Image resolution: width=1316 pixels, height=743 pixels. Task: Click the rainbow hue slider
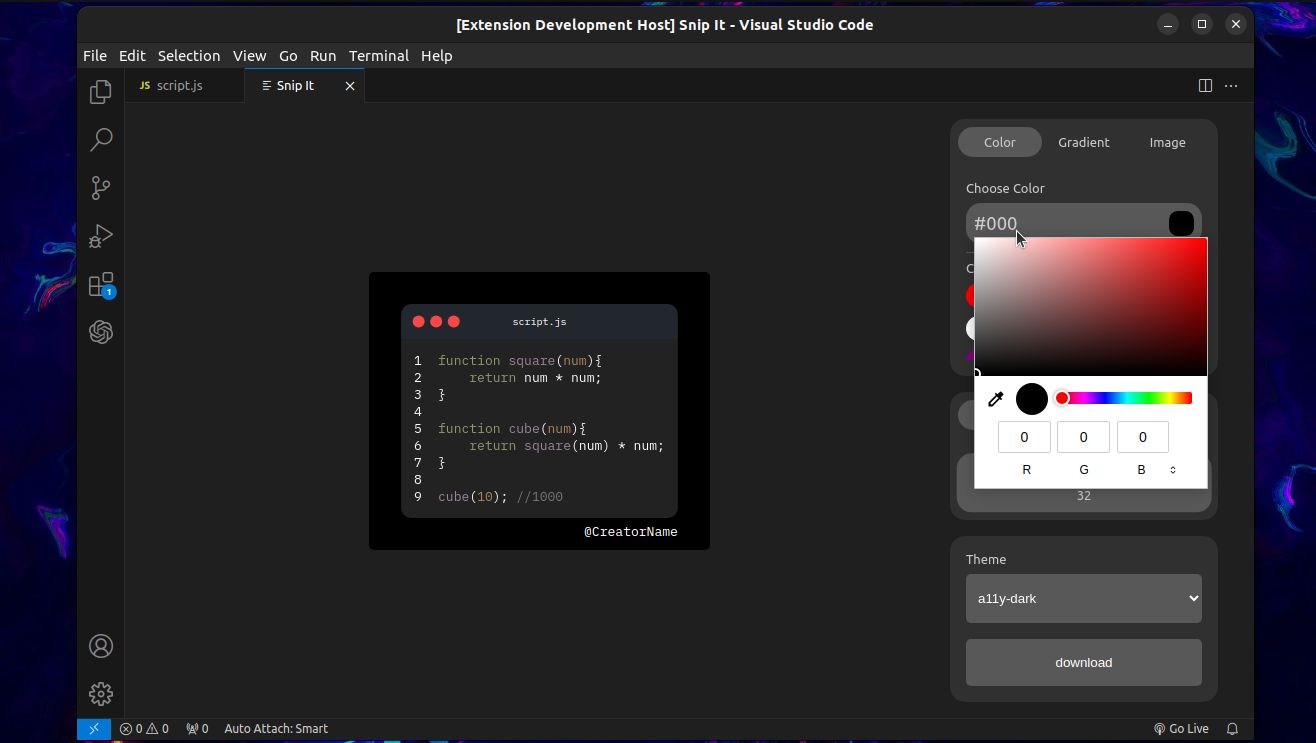(x=1127, y=398)
